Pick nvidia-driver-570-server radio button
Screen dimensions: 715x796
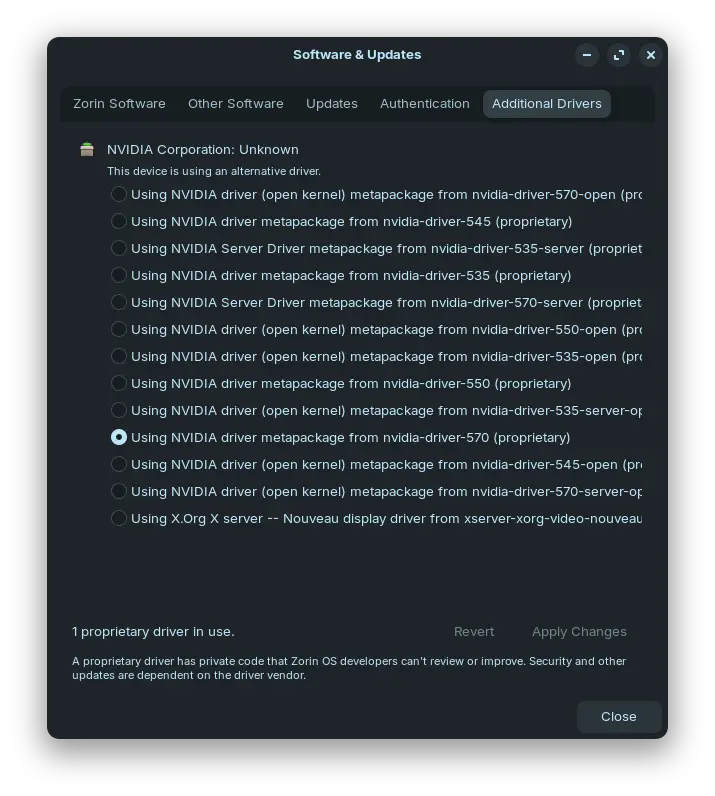pos(119,302)
